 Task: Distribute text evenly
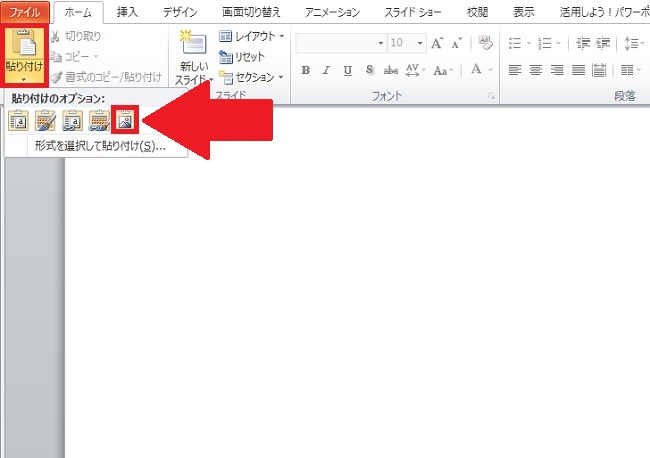[x=599, y=70]
